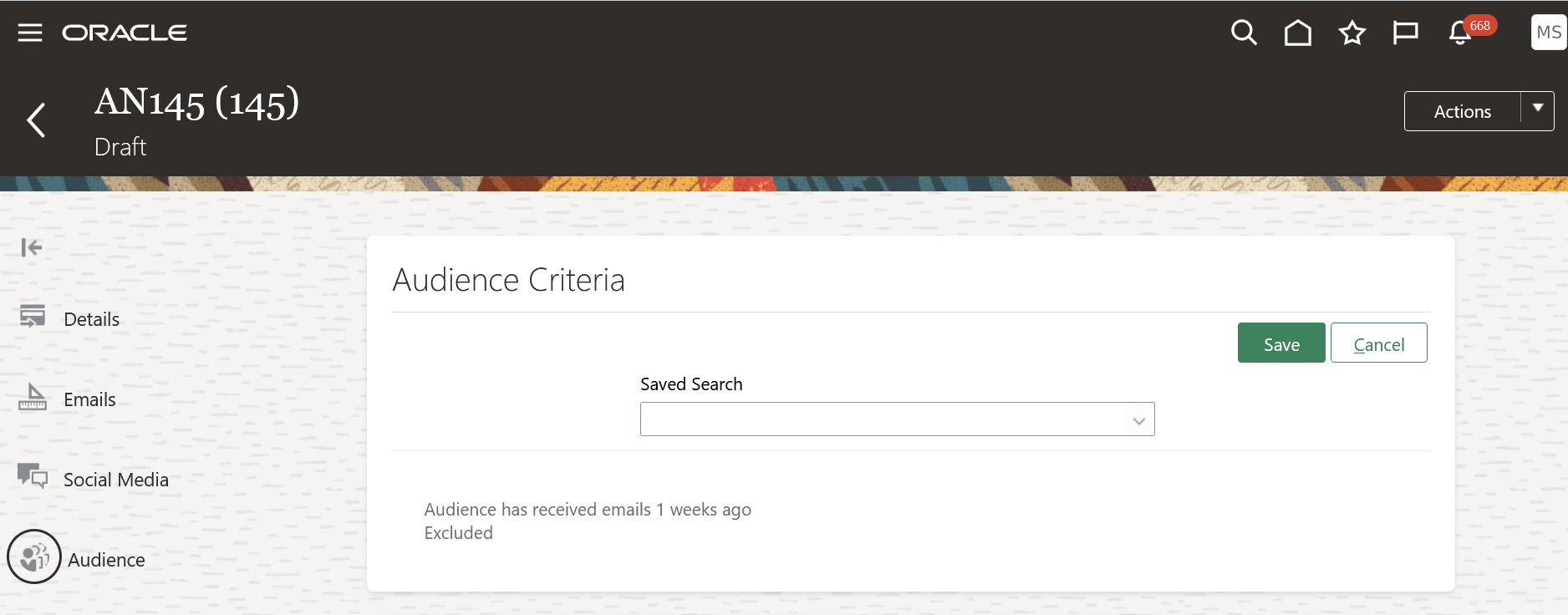View notifications bell with 668 badge
Screen dimensions: 1568x615
(x=1461, y=33)
